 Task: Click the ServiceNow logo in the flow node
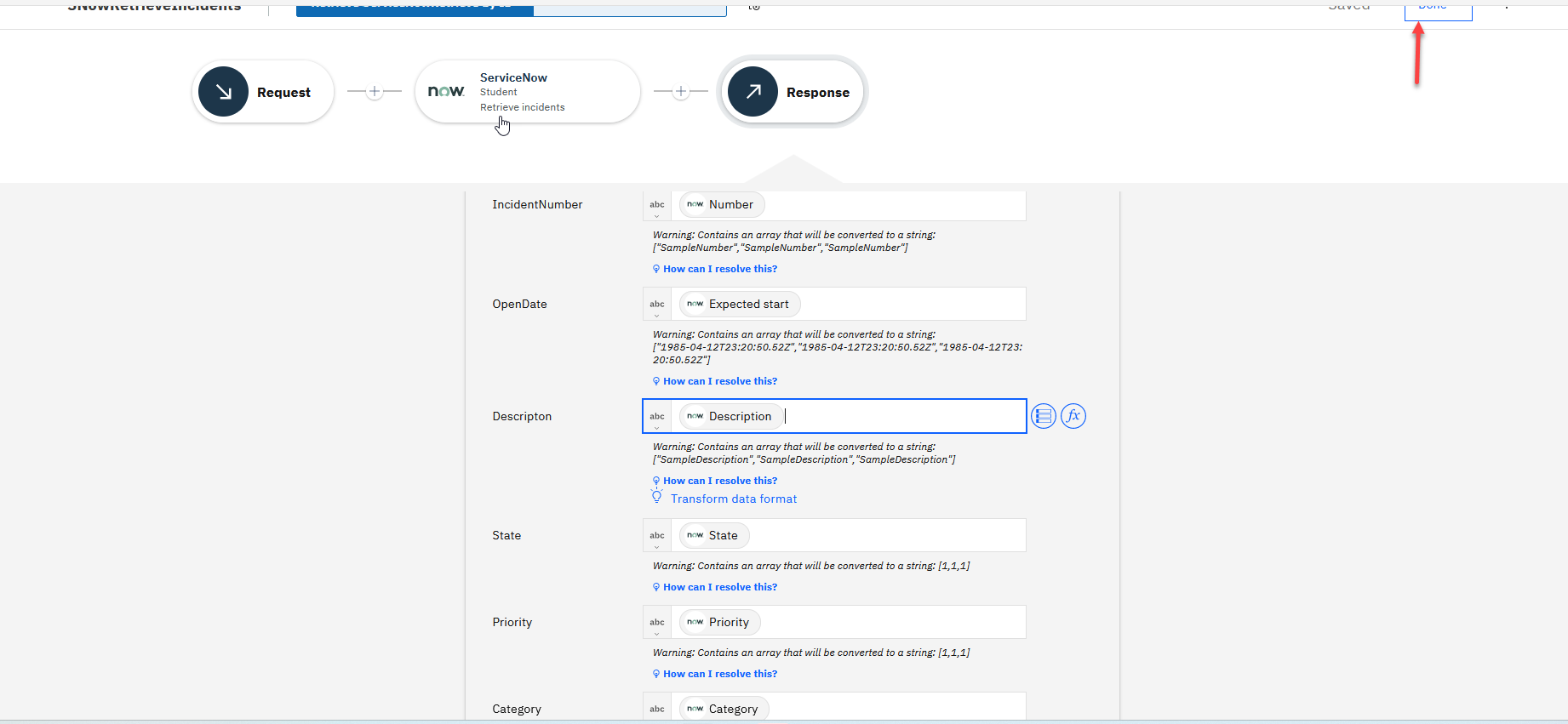point(446,92)
